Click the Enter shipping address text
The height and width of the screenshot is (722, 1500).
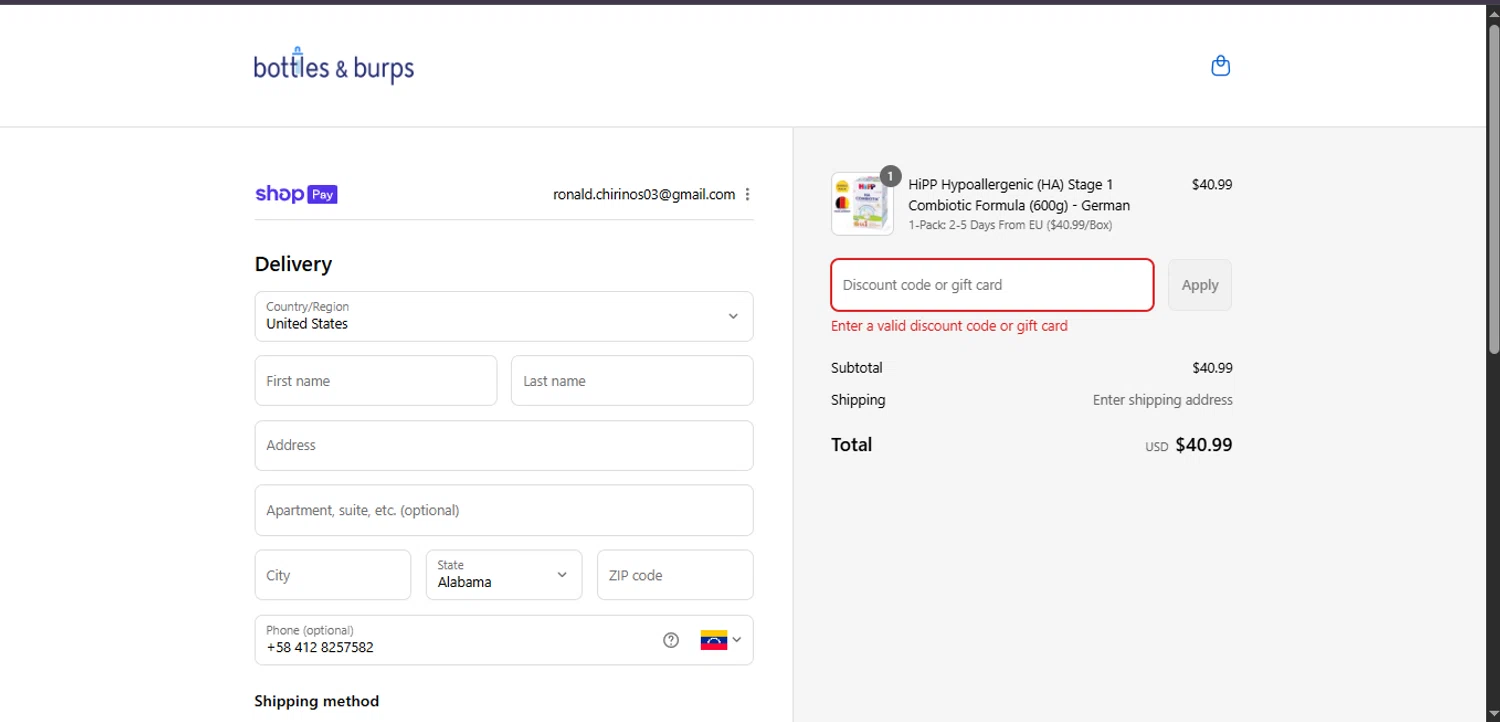point(1162,400)
